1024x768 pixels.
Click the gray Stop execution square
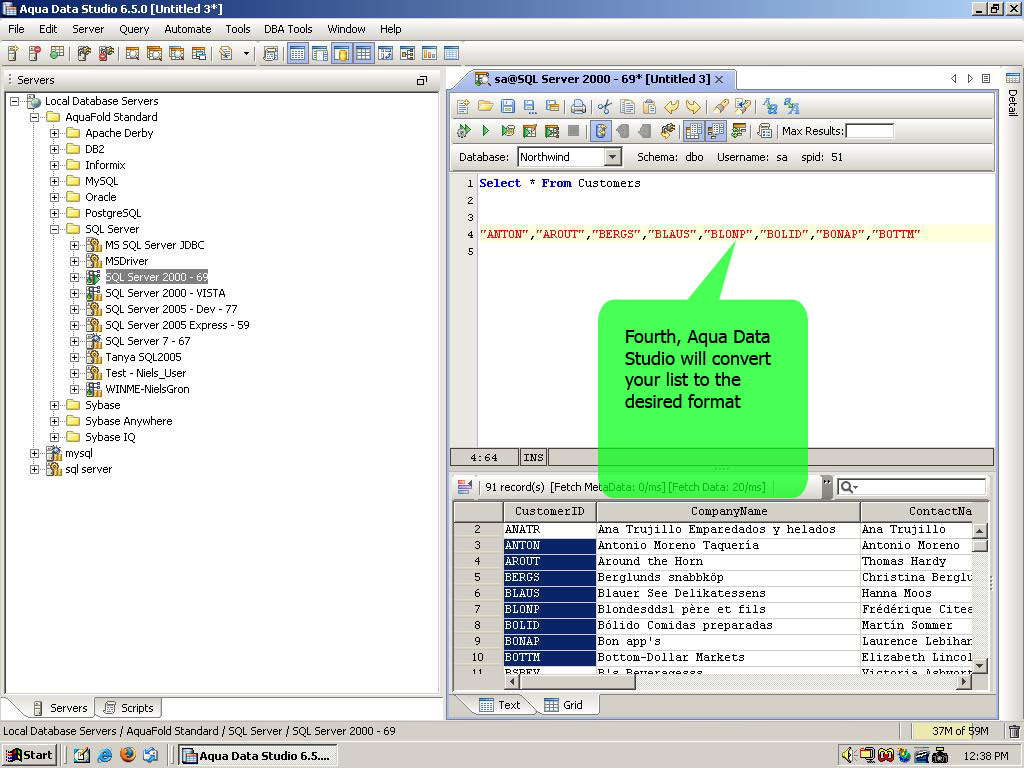click(573, 131)
